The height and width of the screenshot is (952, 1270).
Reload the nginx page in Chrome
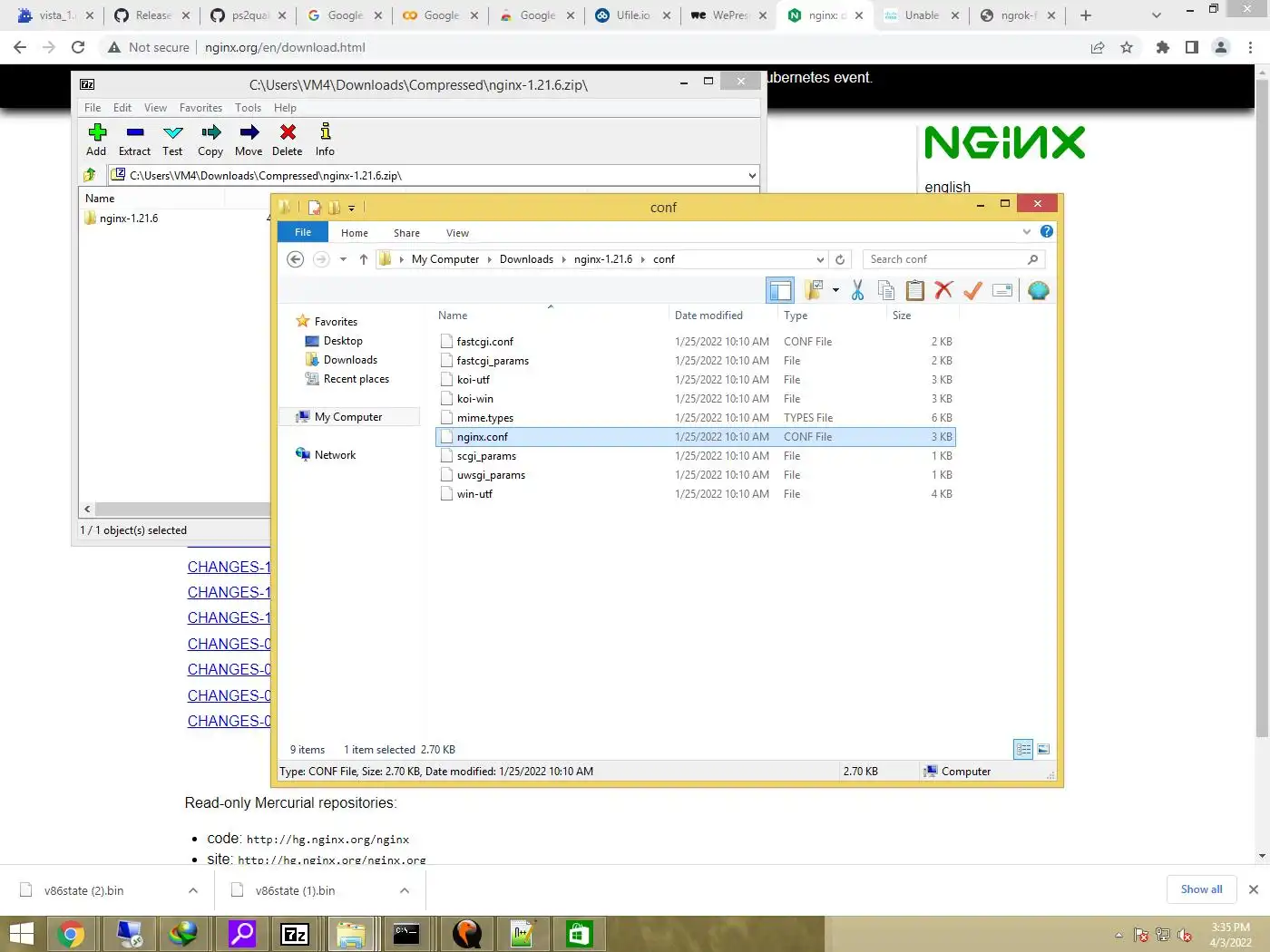coord(78,47)
